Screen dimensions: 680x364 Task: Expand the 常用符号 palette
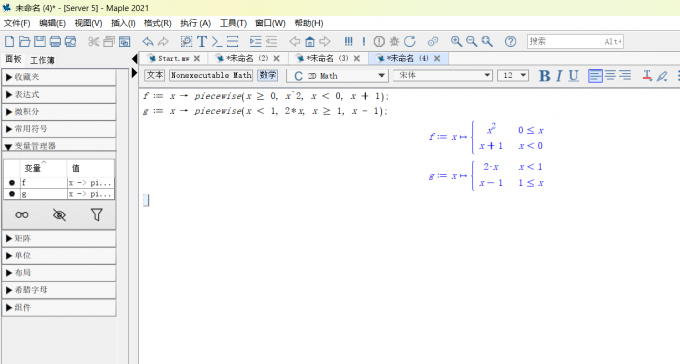click(59, 129)
